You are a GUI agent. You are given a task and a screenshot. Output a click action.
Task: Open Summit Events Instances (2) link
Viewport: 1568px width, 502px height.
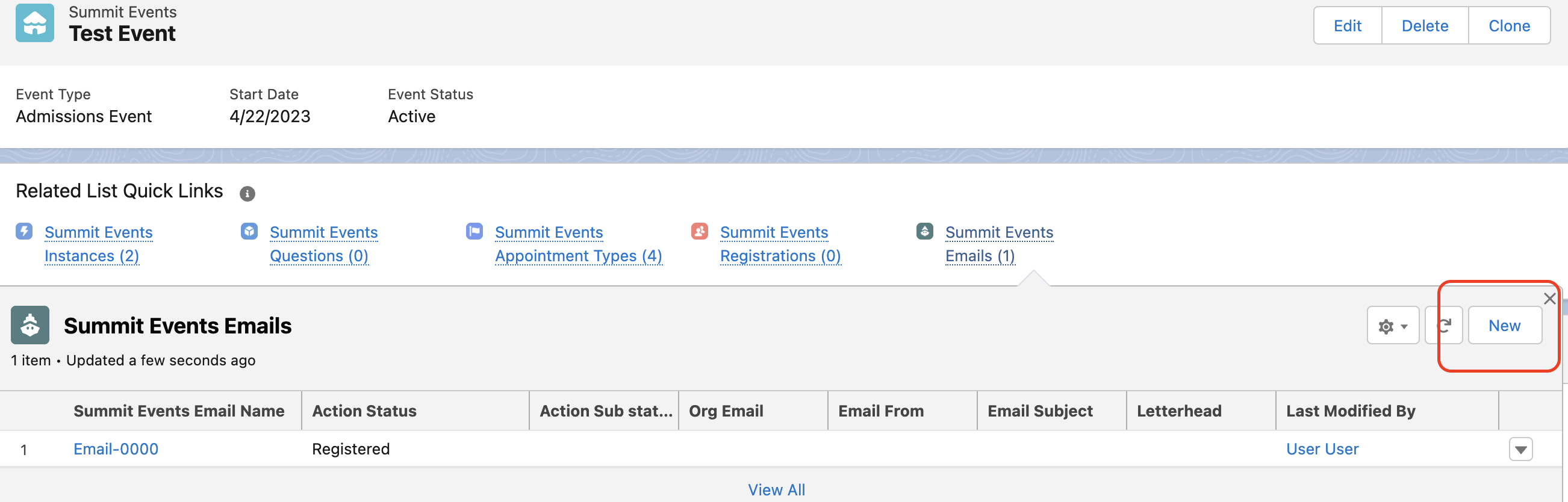(99, 244)
